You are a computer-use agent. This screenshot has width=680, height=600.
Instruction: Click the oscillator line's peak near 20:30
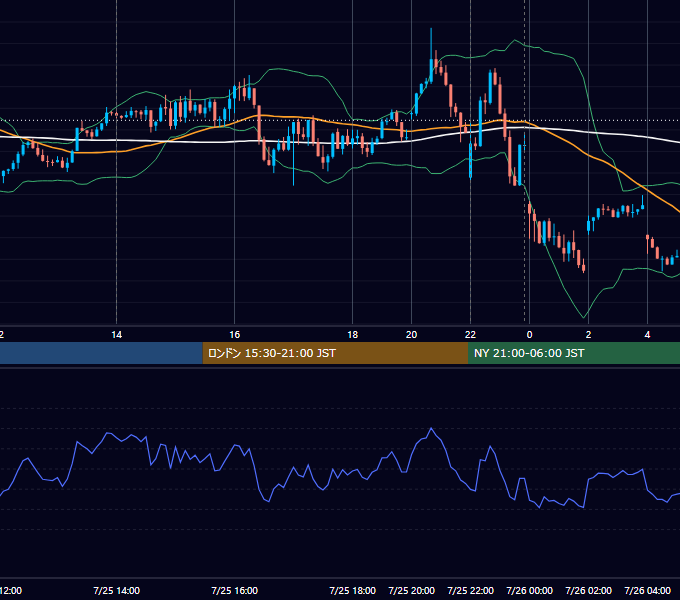431,428
